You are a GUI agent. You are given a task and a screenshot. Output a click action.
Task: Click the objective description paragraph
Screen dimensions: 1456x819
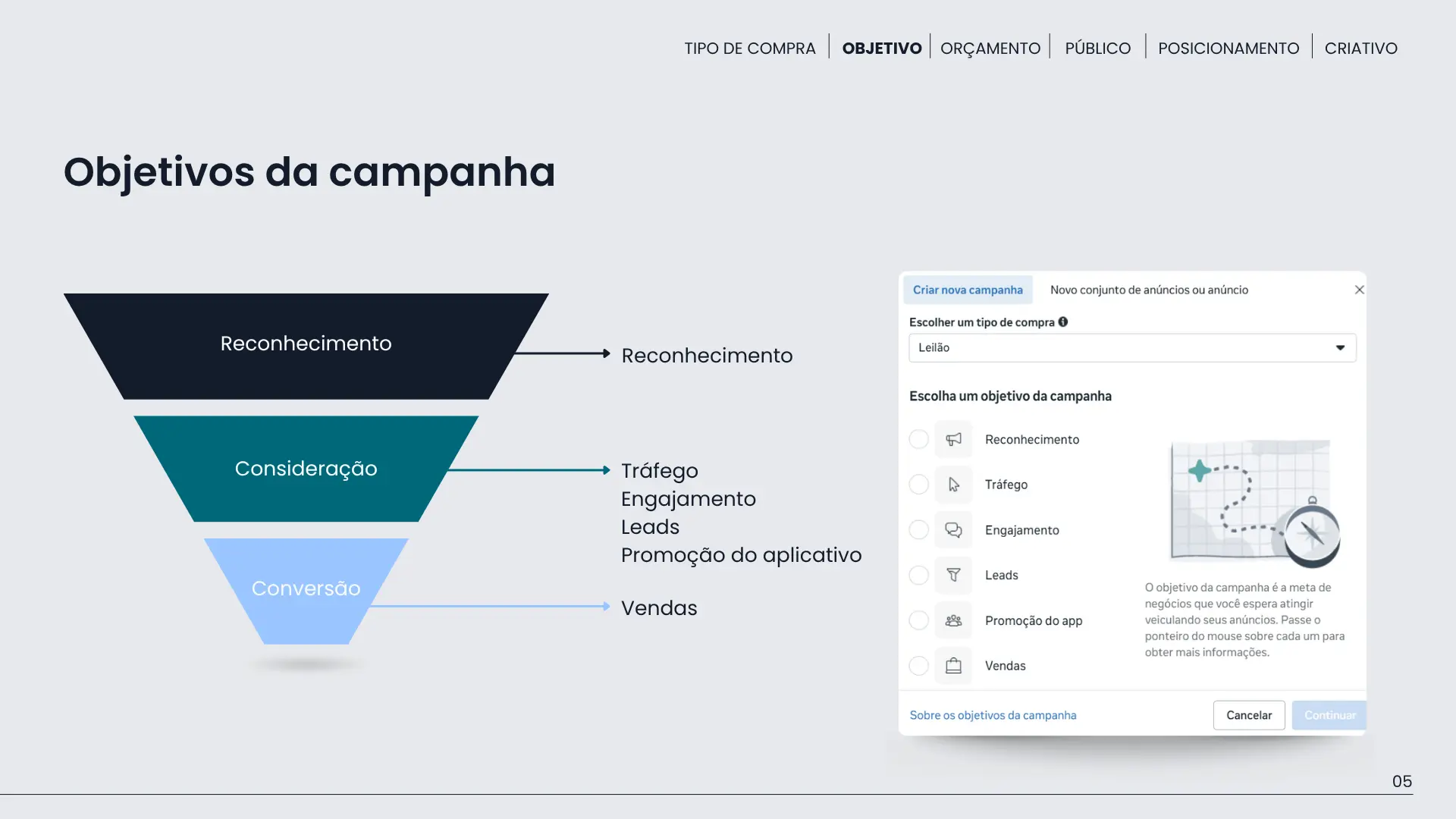pos(1244,620)
